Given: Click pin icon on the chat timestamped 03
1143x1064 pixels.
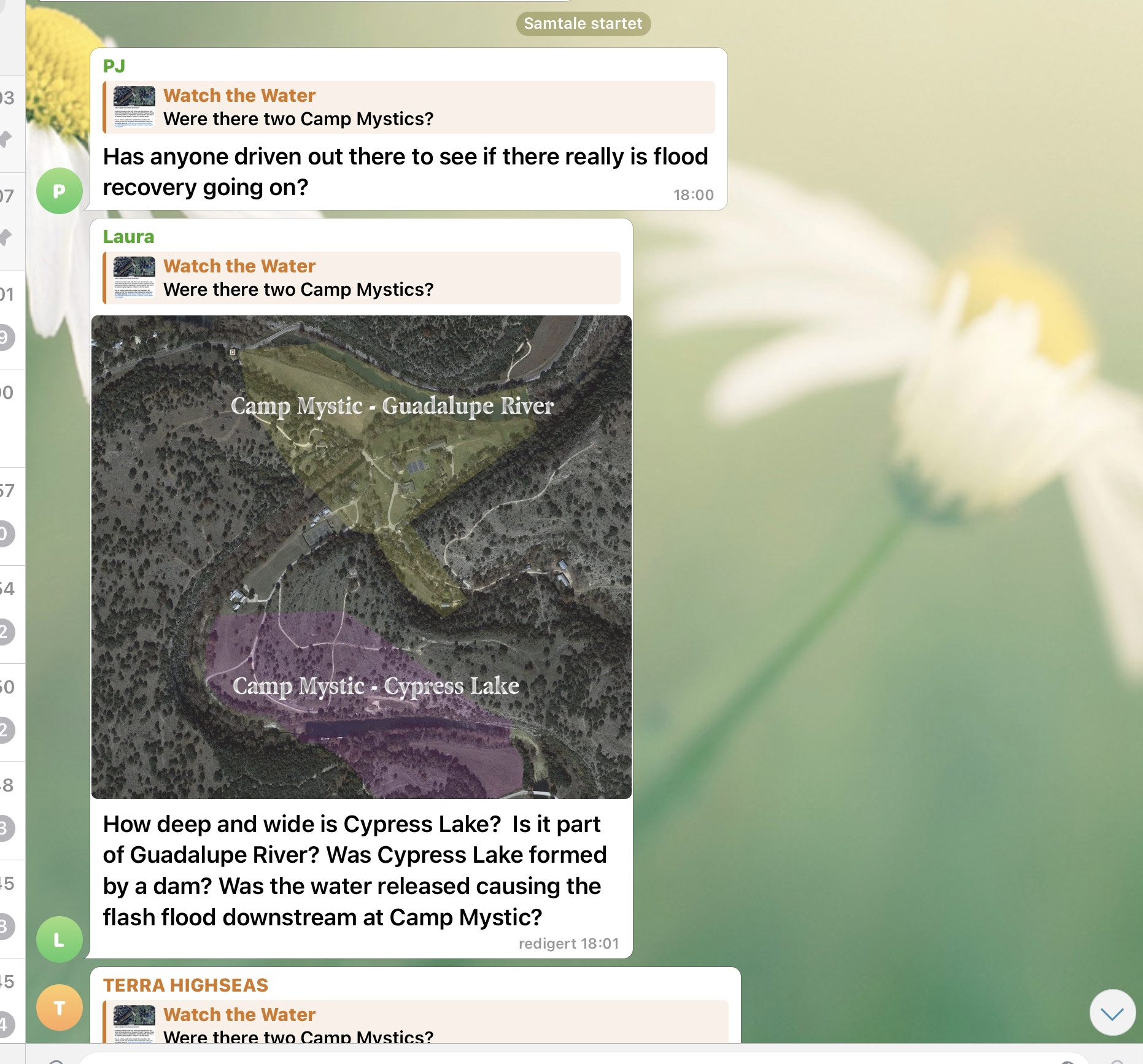Looking at the screenshot, I should [x=6, y=139].
